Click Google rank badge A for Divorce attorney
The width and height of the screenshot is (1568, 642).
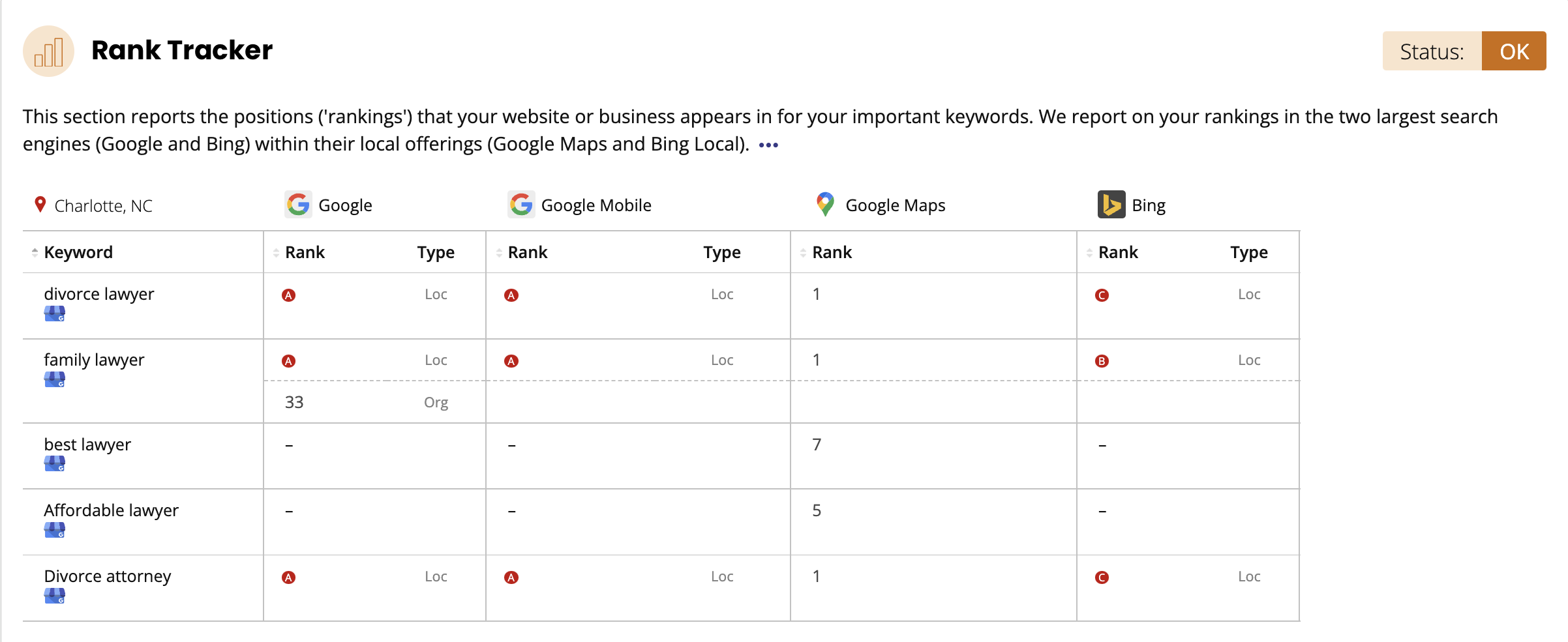[288, 577]
